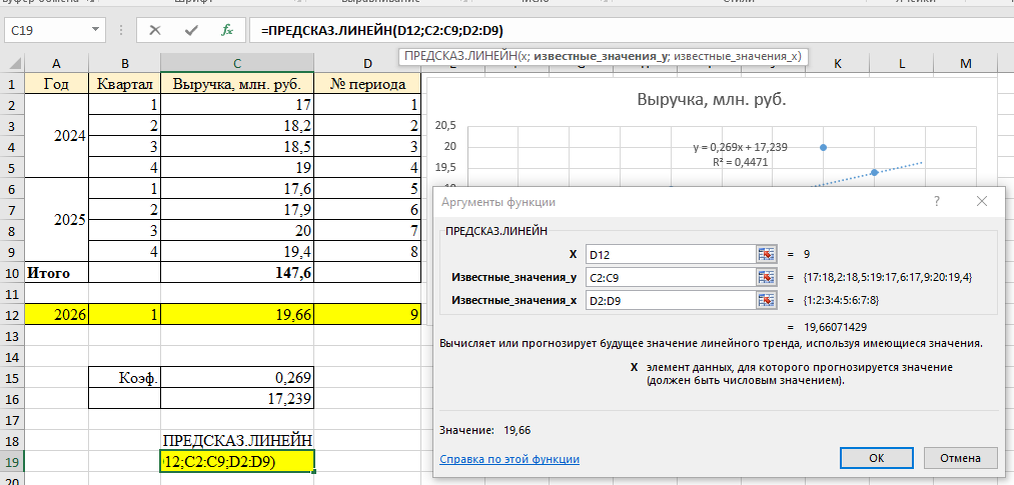Click the Выручка, млн. руб. header cell
This screenshot has height=485, width=1014.
tap(237, 83)
